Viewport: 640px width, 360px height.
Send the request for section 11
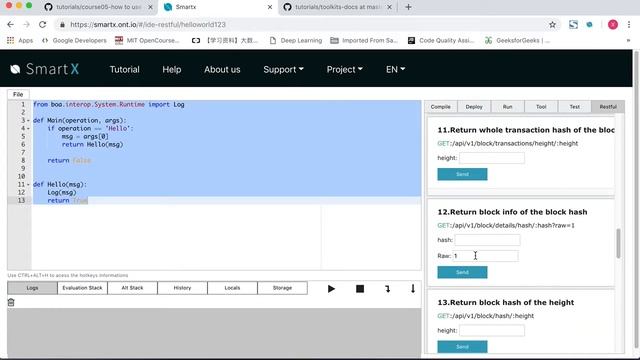[462, 174]
